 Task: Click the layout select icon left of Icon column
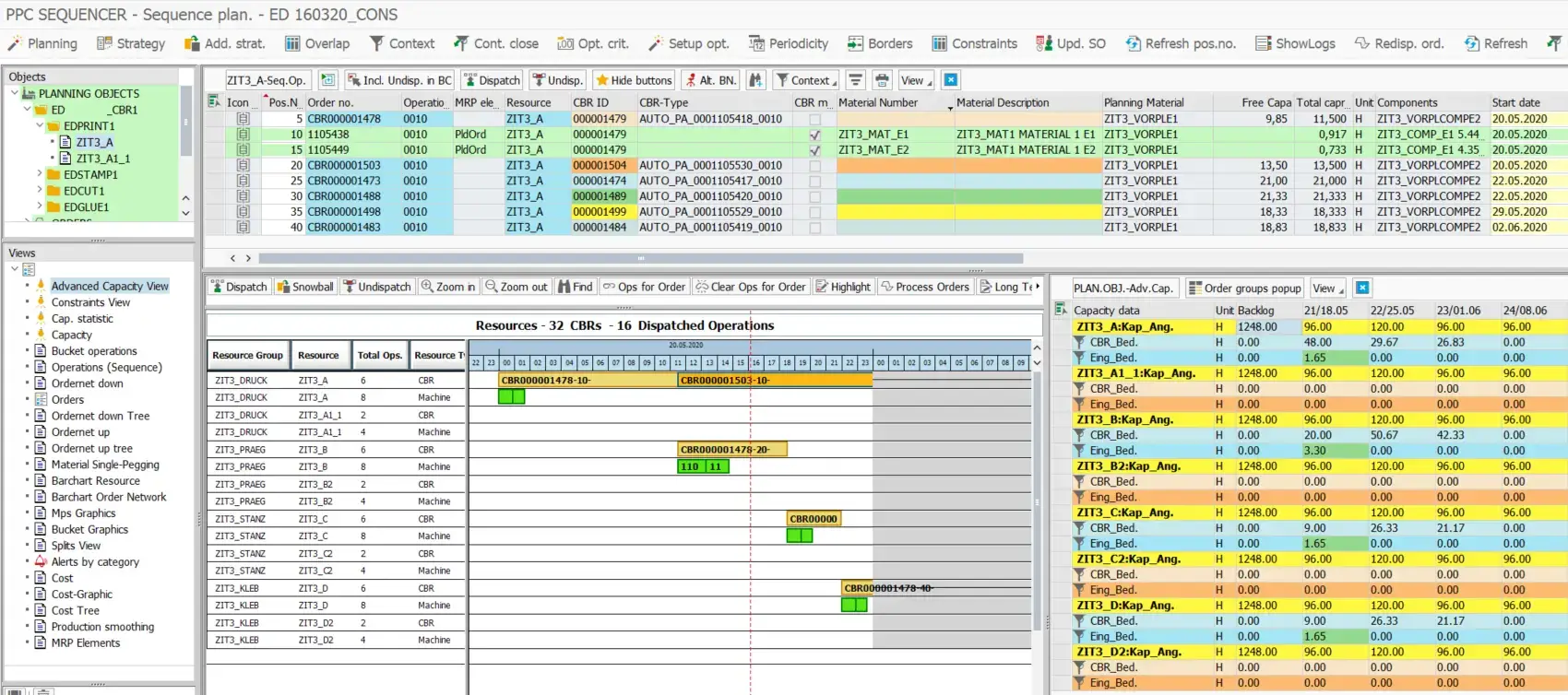pos(214,101)
